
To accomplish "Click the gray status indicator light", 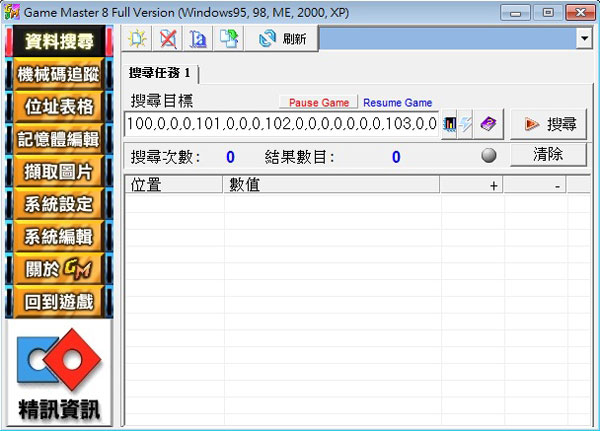I will (x=489, y=155).
